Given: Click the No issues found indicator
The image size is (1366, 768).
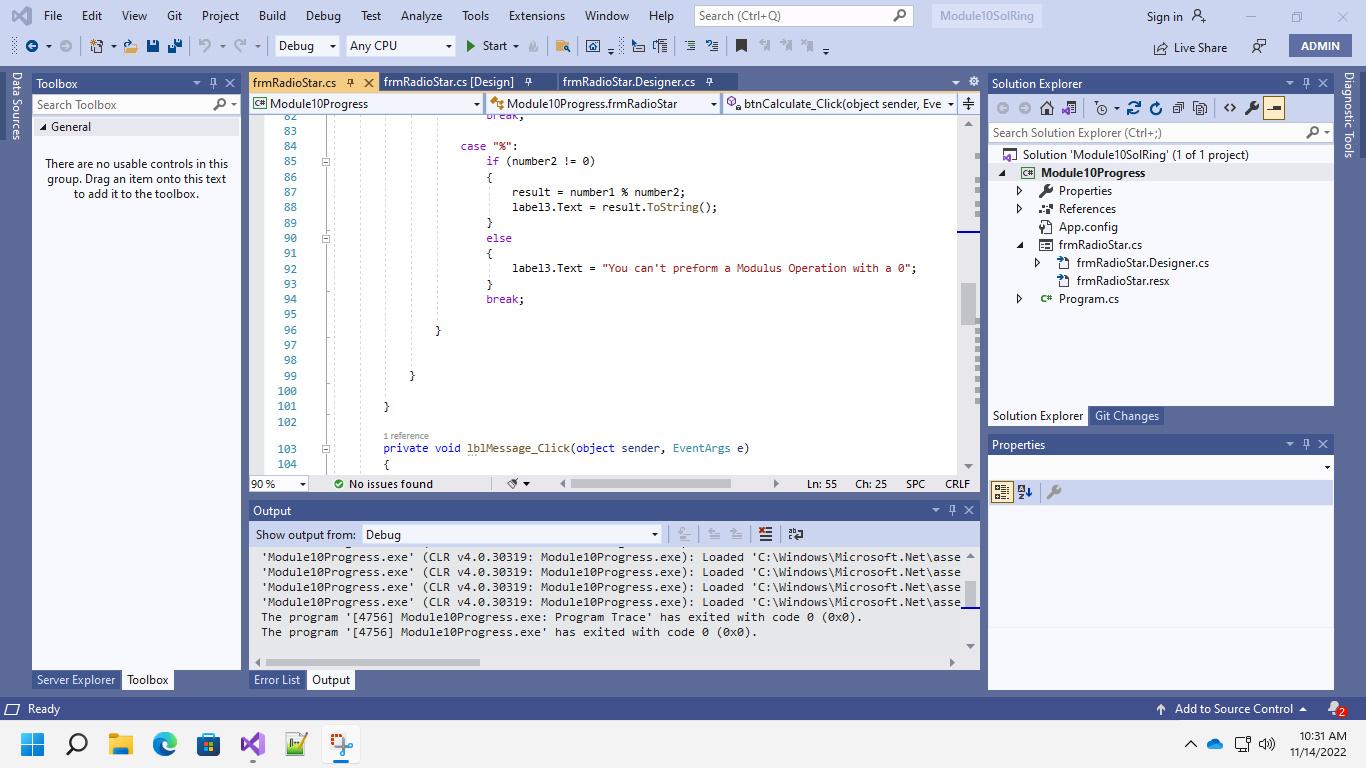Looking at the screenshot, I should pyautogui.click(x=382, y=484).
